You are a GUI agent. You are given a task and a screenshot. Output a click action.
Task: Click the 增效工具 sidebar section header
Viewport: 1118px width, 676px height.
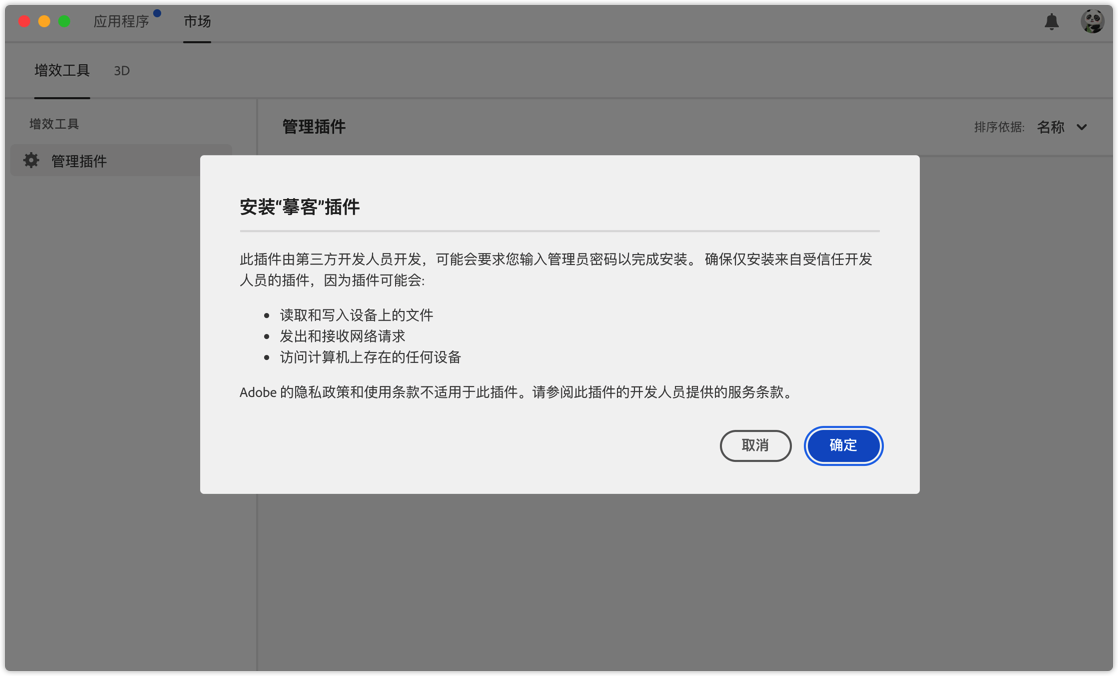point(54,124)
